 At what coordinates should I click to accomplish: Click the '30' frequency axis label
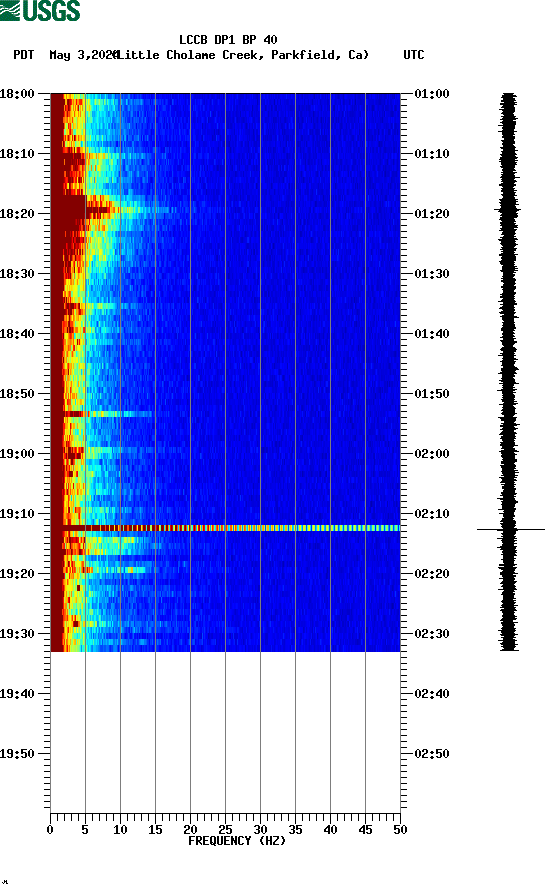click(x=260, y=830)
